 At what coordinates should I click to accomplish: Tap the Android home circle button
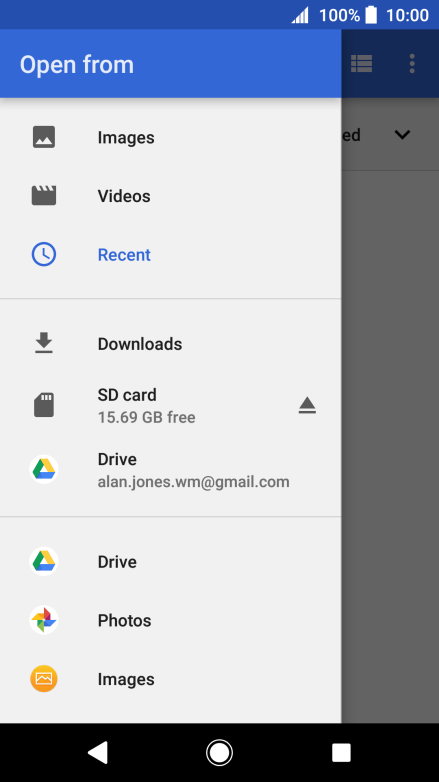point(220,753)
